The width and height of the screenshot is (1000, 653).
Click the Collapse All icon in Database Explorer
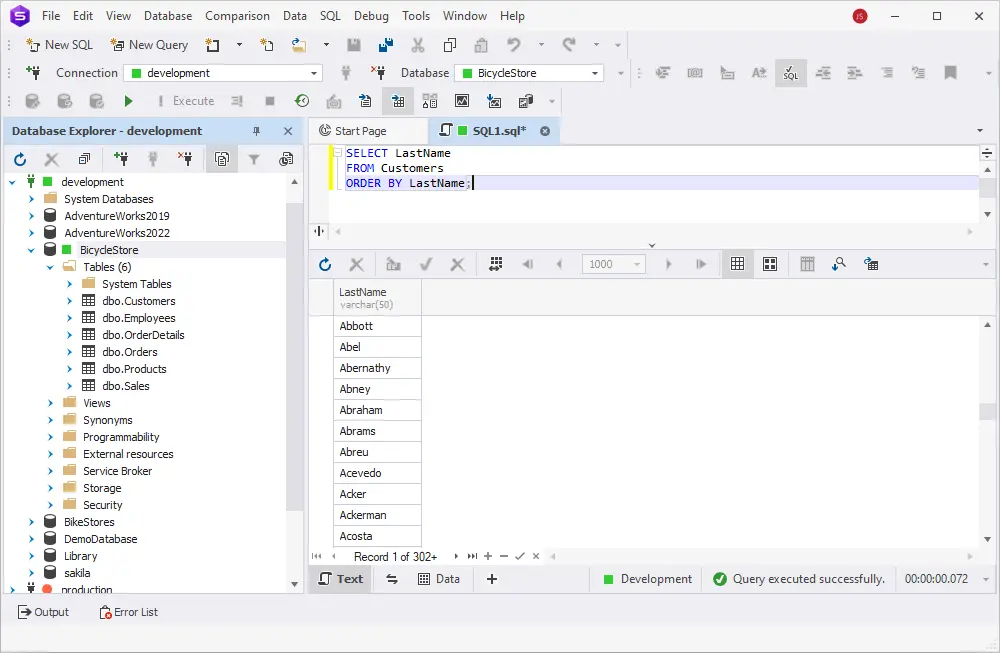click(x=84, y=159)
